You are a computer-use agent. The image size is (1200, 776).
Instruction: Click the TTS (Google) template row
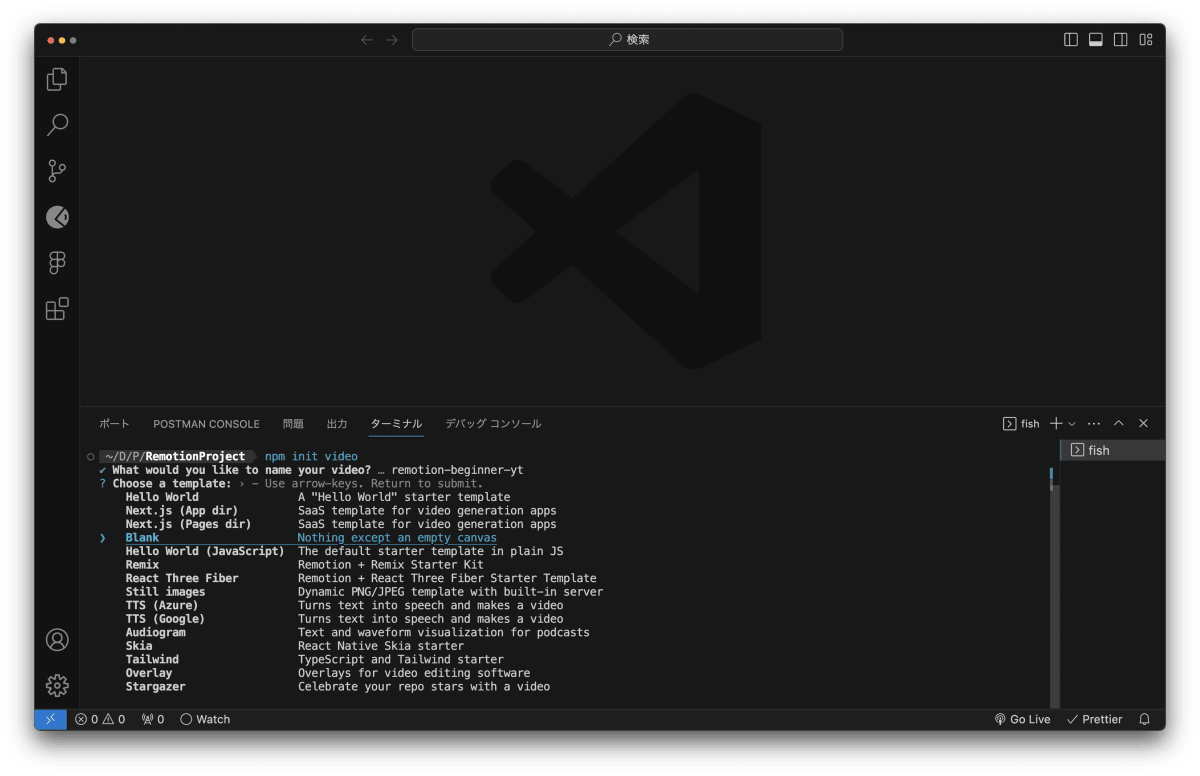(344, 619)
